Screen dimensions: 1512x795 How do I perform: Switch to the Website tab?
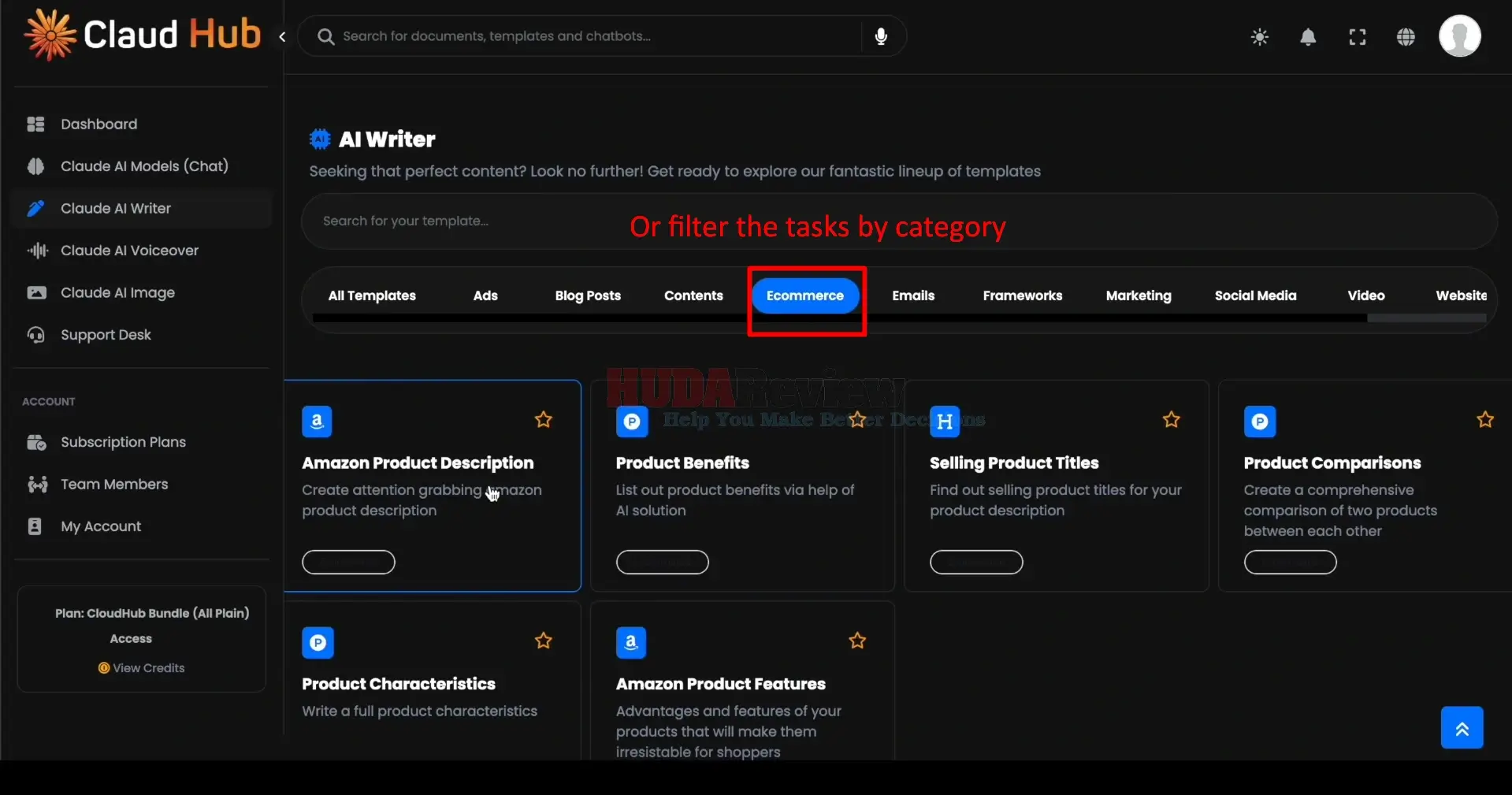(1461, 295)
